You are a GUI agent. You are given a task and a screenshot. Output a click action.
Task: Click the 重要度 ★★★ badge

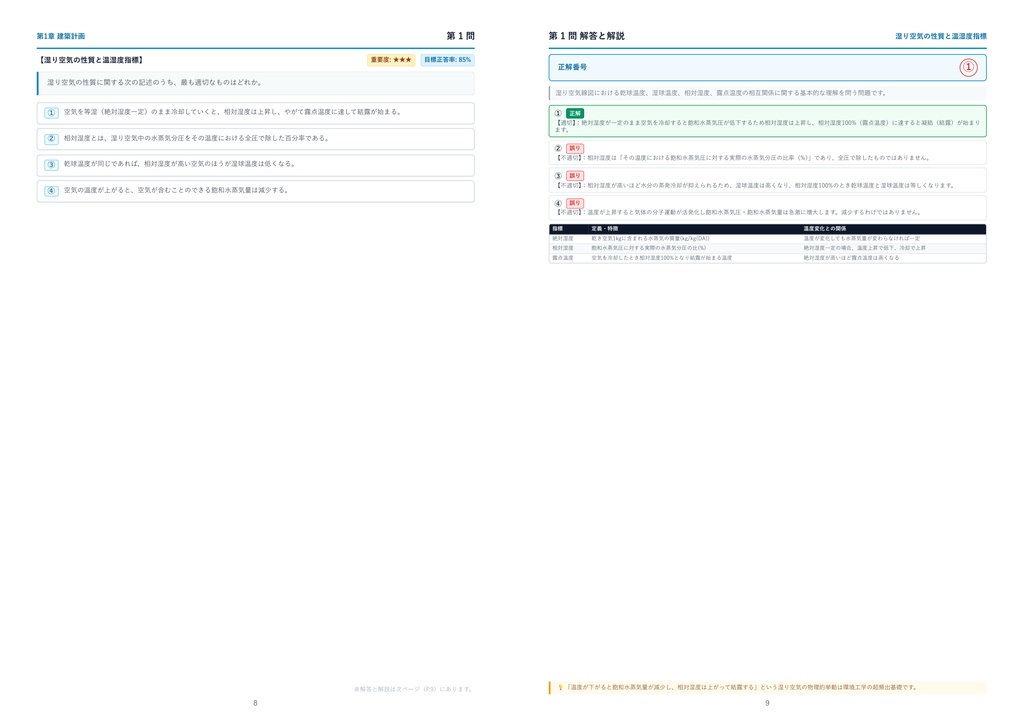(x=391, y=60)
